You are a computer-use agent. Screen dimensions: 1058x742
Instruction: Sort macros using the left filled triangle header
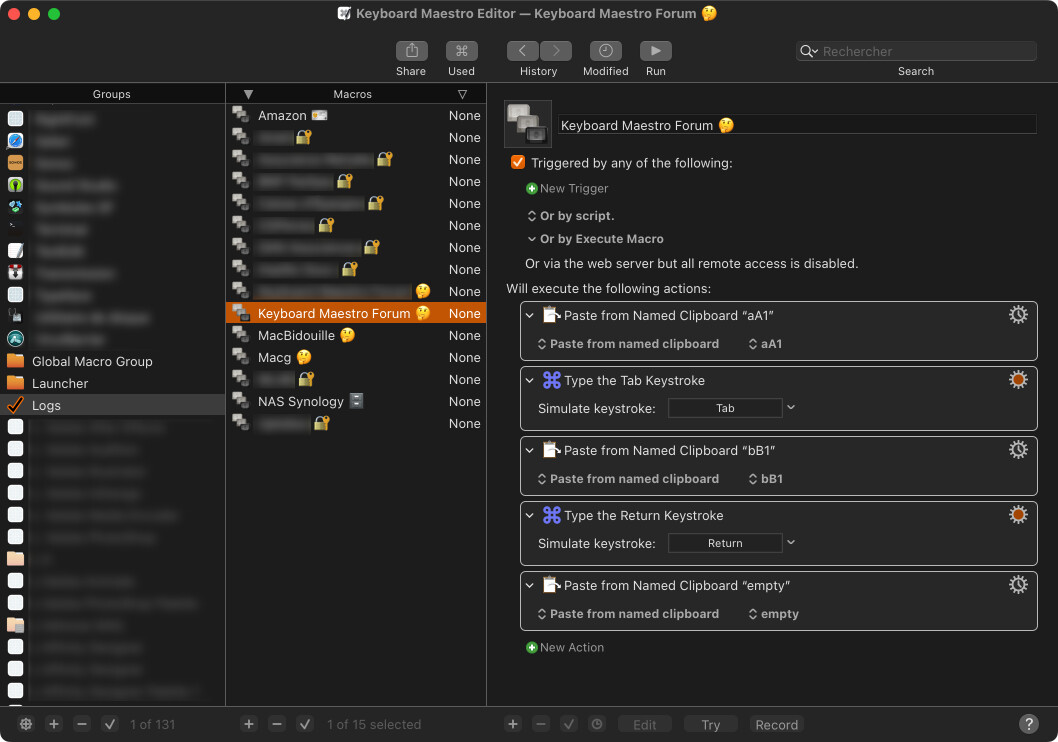coord(248,94)
